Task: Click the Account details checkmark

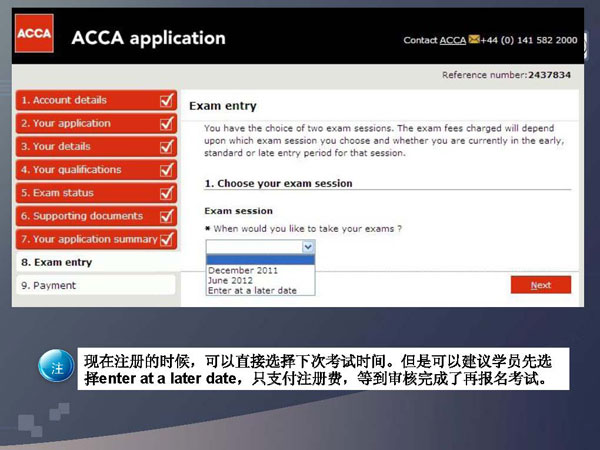Action: click(x=167, y=100)
